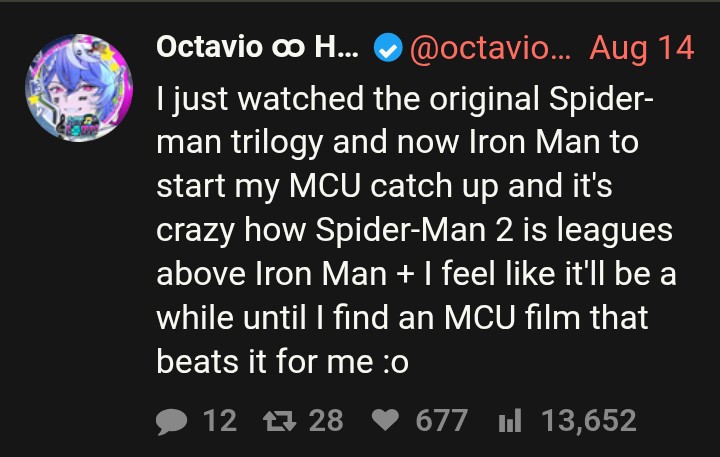This screenshot has width=720, height=457.
Task: Retweet using the arrows icon
Action: [280, 421]
